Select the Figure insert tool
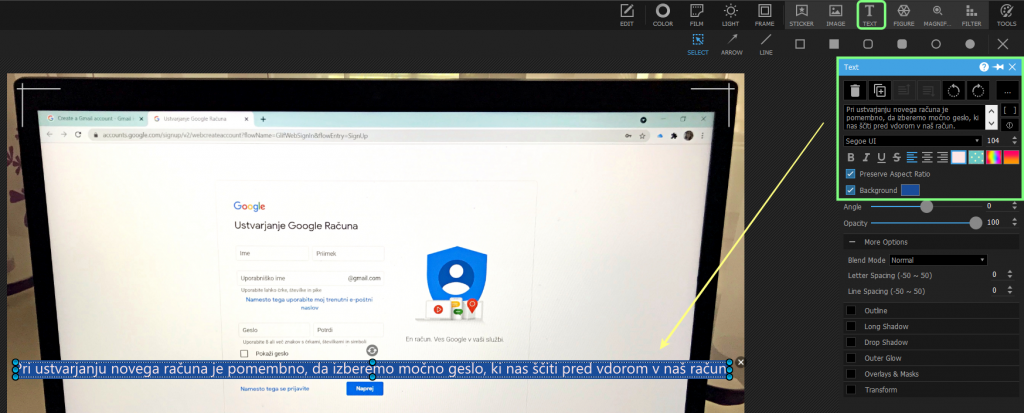 pos(904,15)
